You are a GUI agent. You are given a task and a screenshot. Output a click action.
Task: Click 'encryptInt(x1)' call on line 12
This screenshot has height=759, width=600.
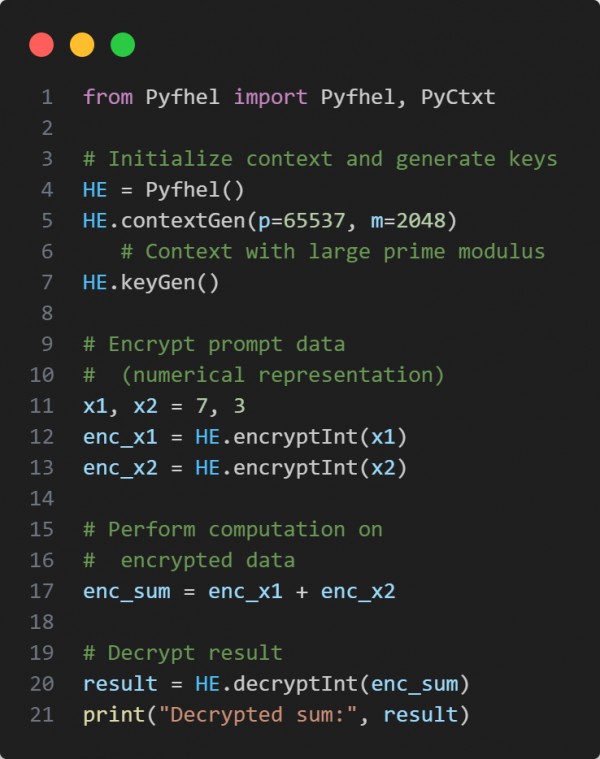pyautogui.click(x=320, y=437)
